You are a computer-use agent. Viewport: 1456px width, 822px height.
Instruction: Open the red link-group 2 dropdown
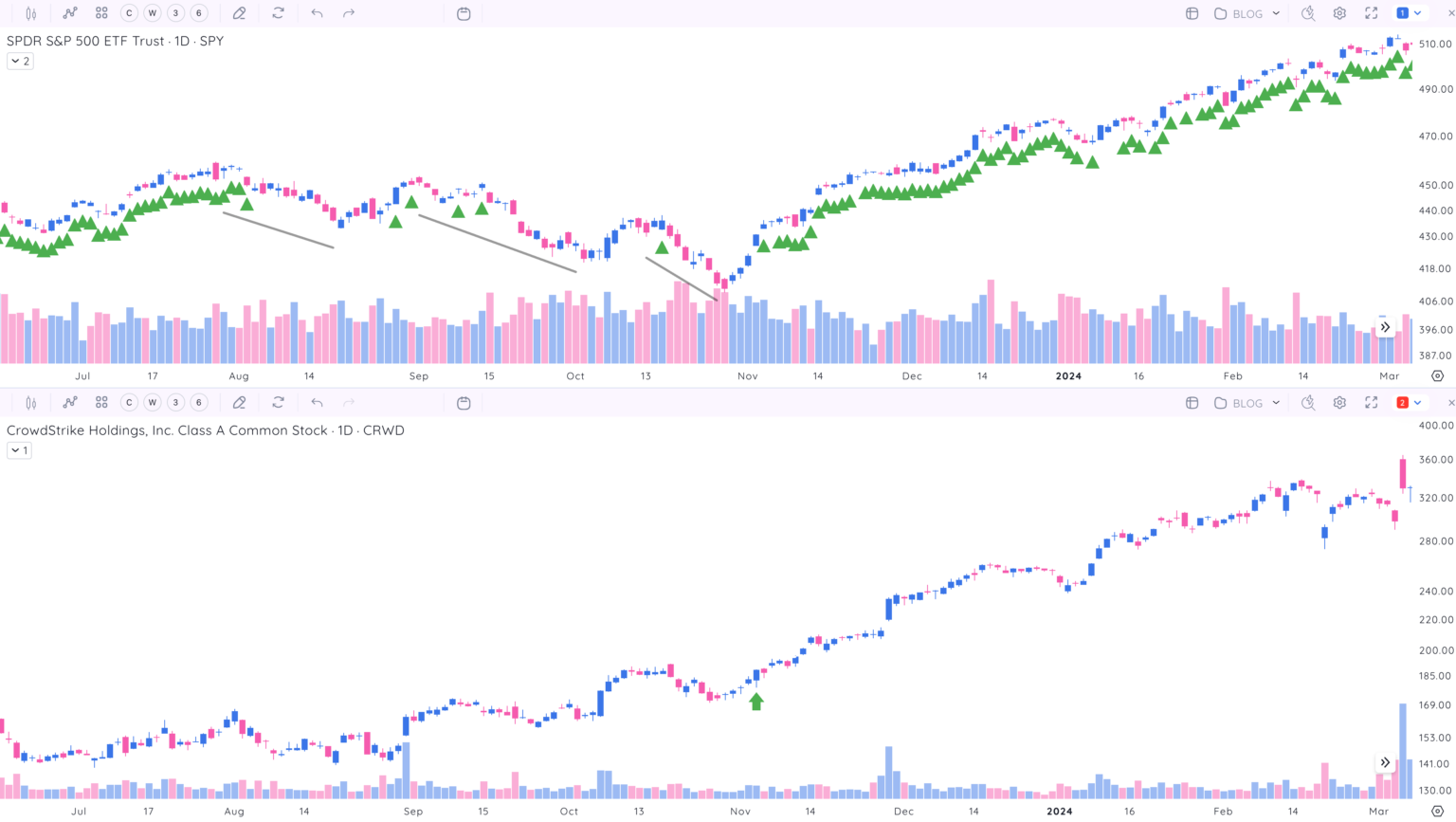pyautogui.click(x=1409, y=403)
